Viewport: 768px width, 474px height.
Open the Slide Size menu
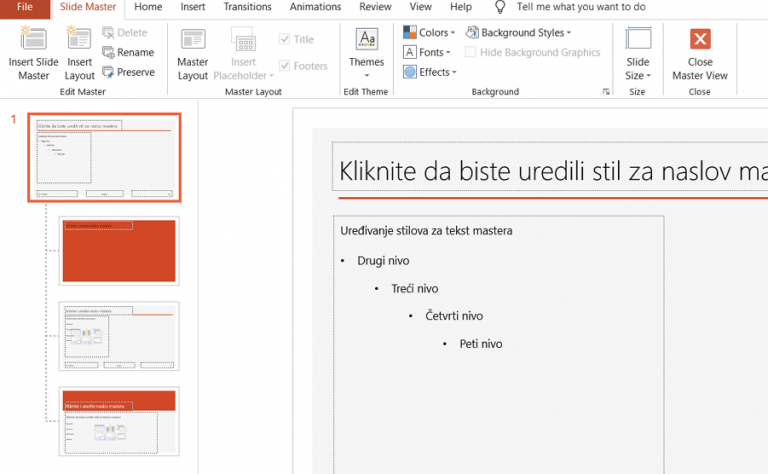tap(638, 53)
